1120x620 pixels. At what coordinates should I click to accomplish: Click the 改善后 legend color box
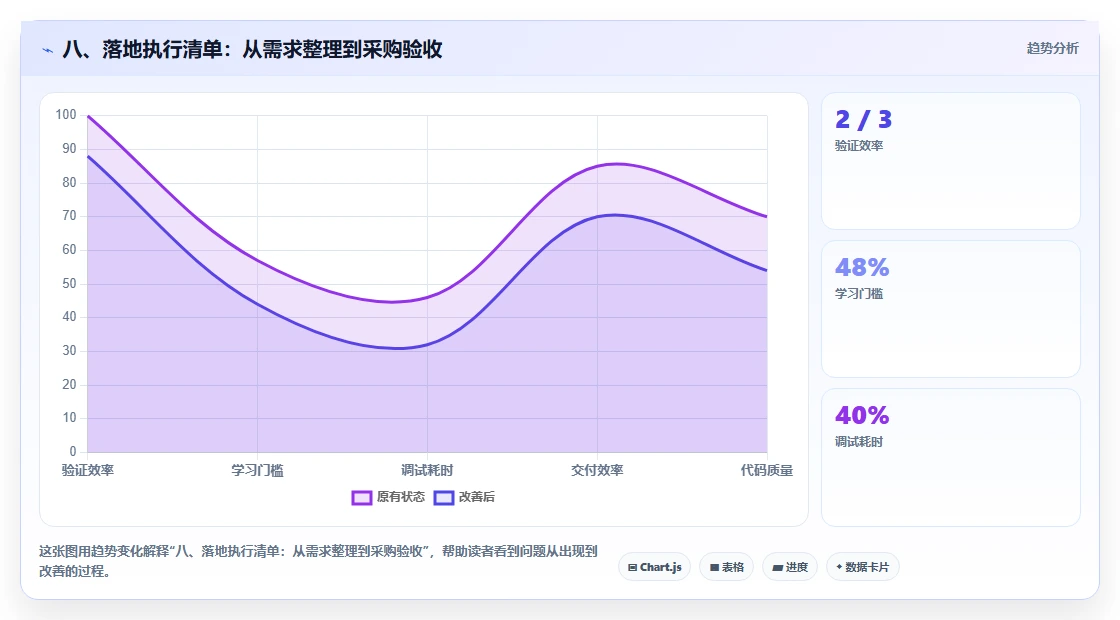point(444,498)
